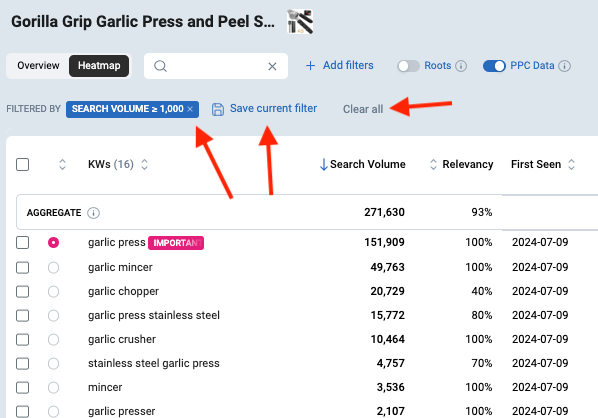This screenshot has height=418, width=598.
Task: Open the AGGREGATE info icon
Action: click(x=93, y=213)
